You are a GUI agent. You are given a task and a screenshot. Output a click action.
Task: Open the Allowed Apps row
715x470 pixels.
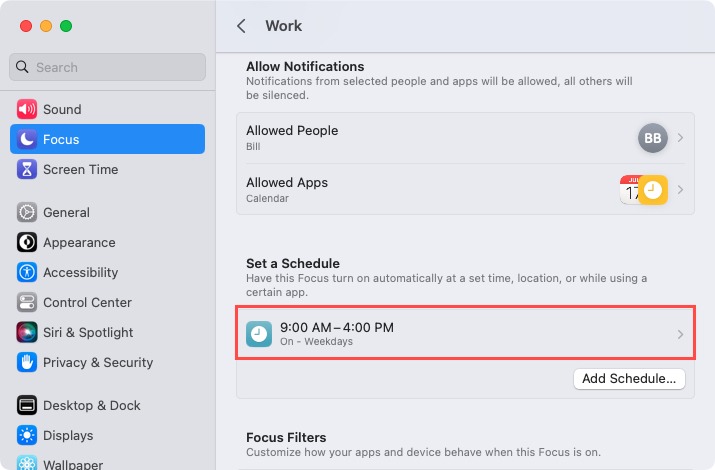[x=466, y=189]
